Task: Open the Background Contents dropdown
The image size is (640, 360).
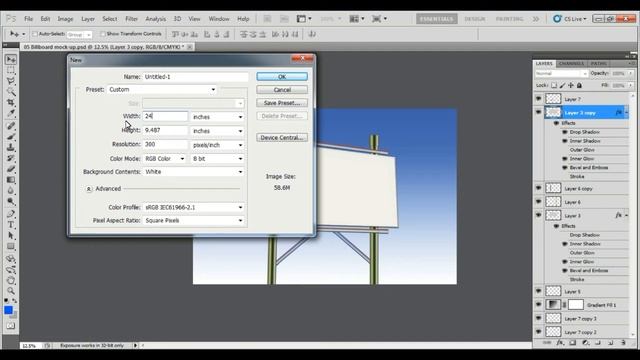Action: click(194, 172)
